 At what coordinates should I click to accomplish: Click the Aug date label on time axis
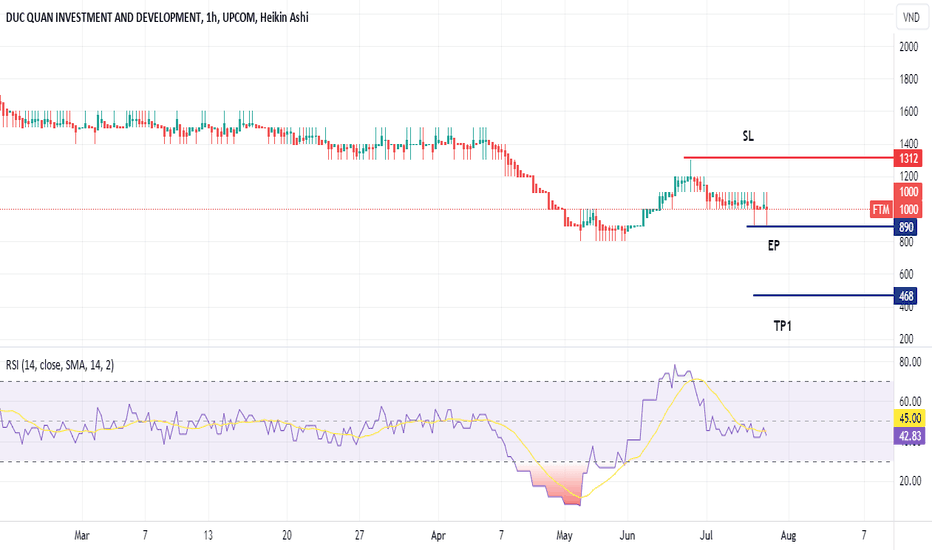788,535
